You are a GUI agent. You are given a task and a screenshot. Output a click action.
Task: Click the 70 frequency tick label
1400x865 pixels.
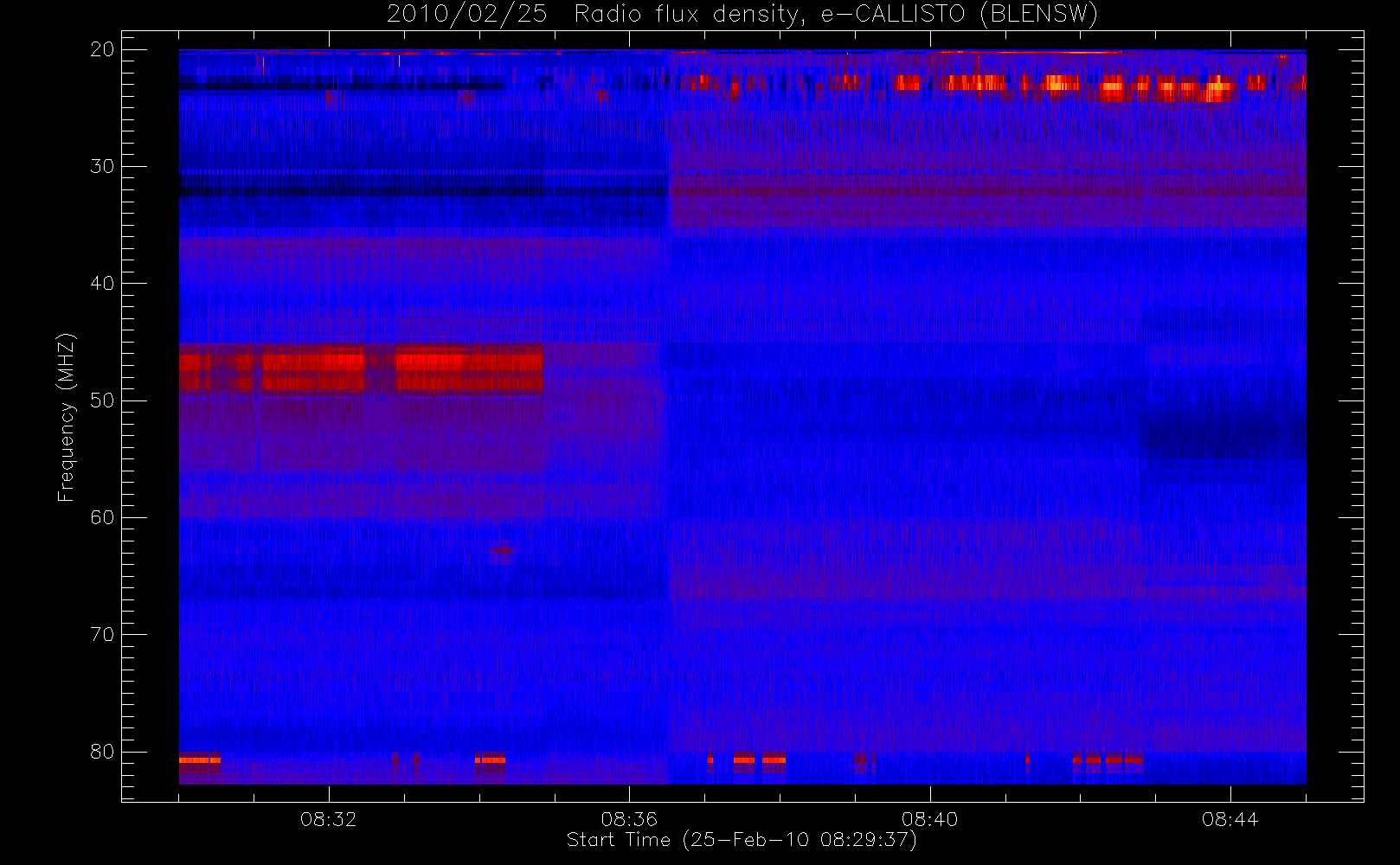(x=102, y=634)
